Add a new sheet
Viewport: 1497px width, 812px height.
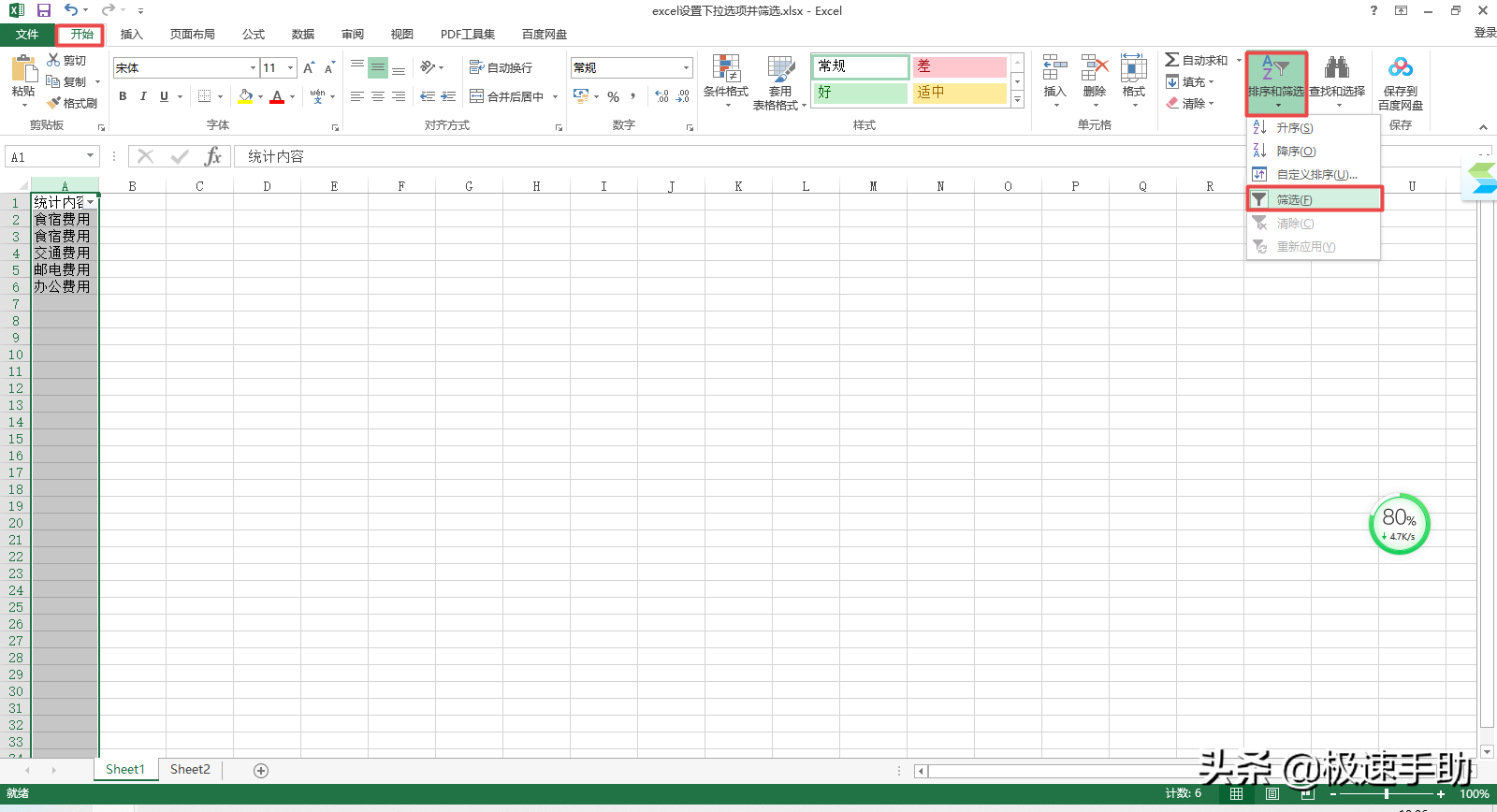point(261,771)
